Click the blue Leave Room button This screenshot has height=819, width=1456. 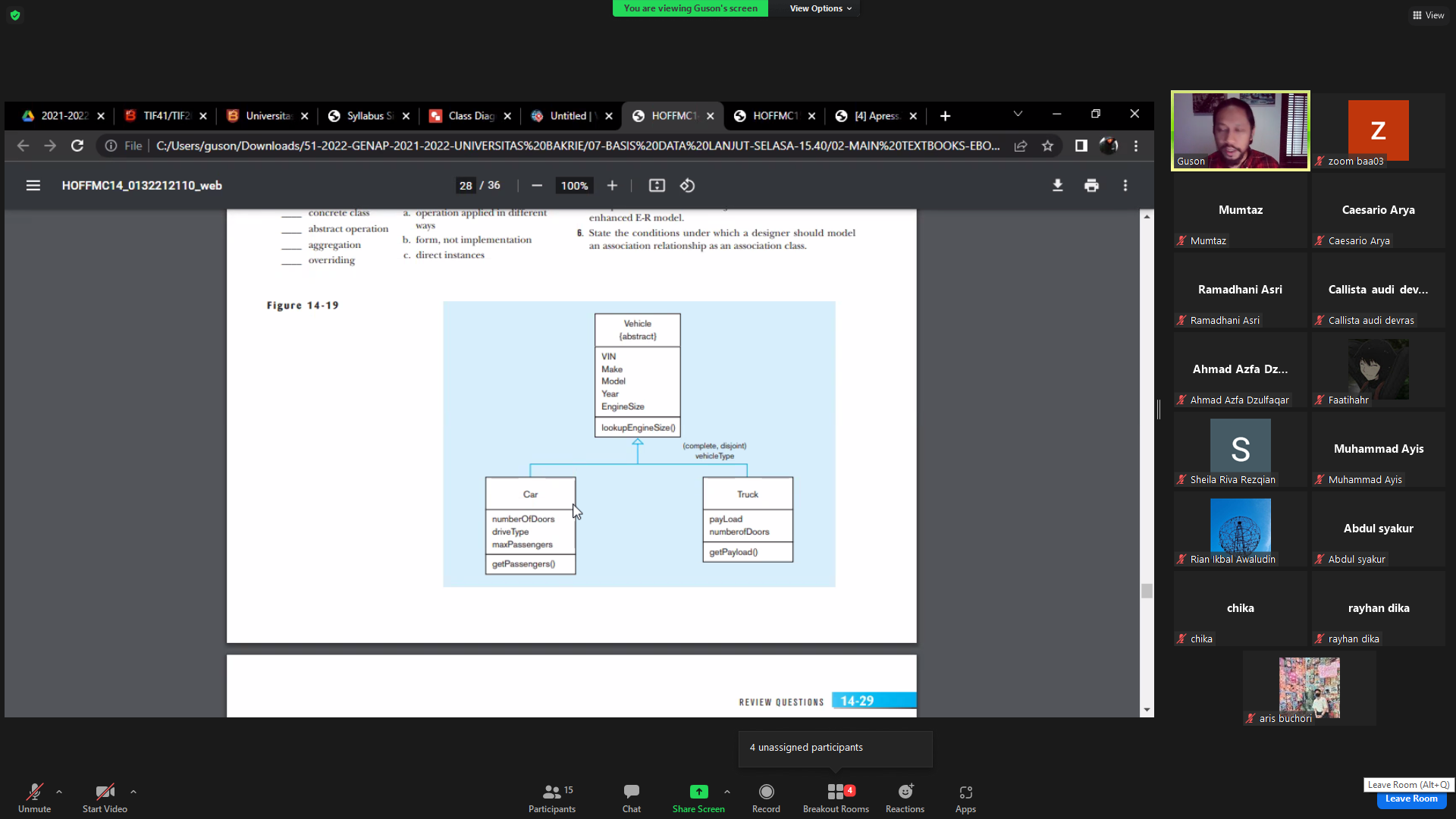1411,799
